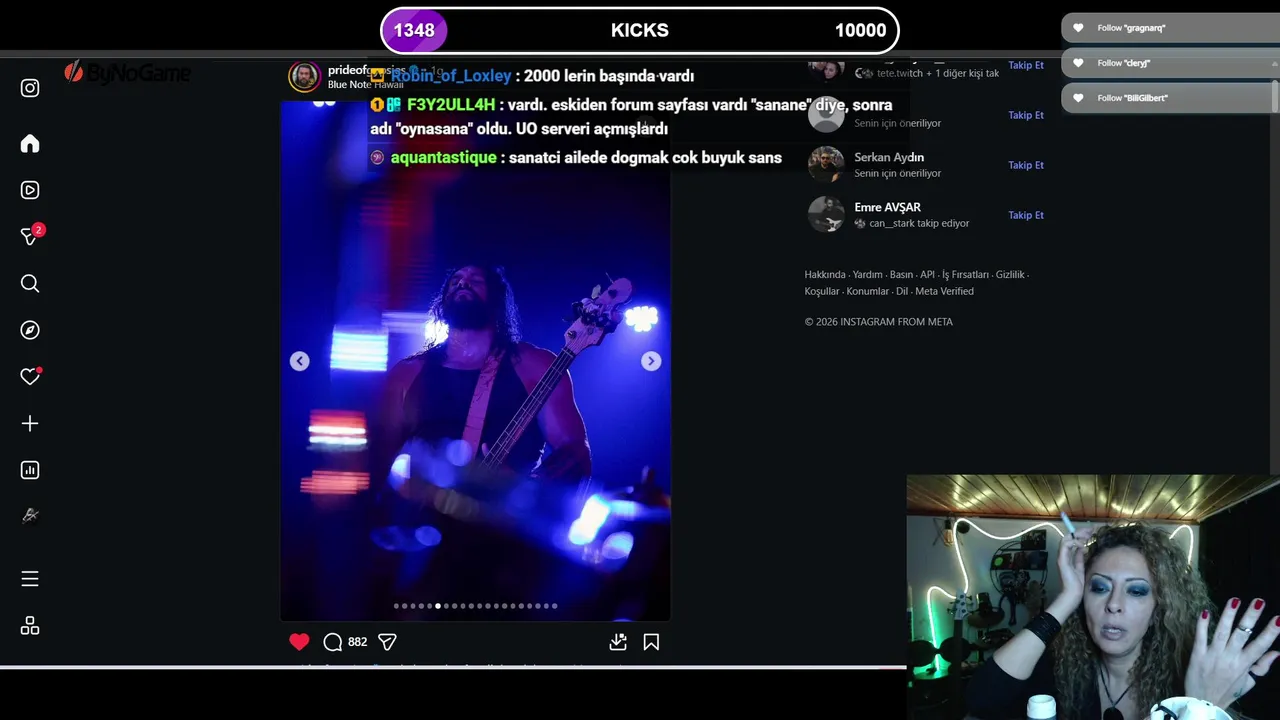Open the Meta Verified footer link
This screenshot has width=1280, height=720.
[x=944, y=292]
